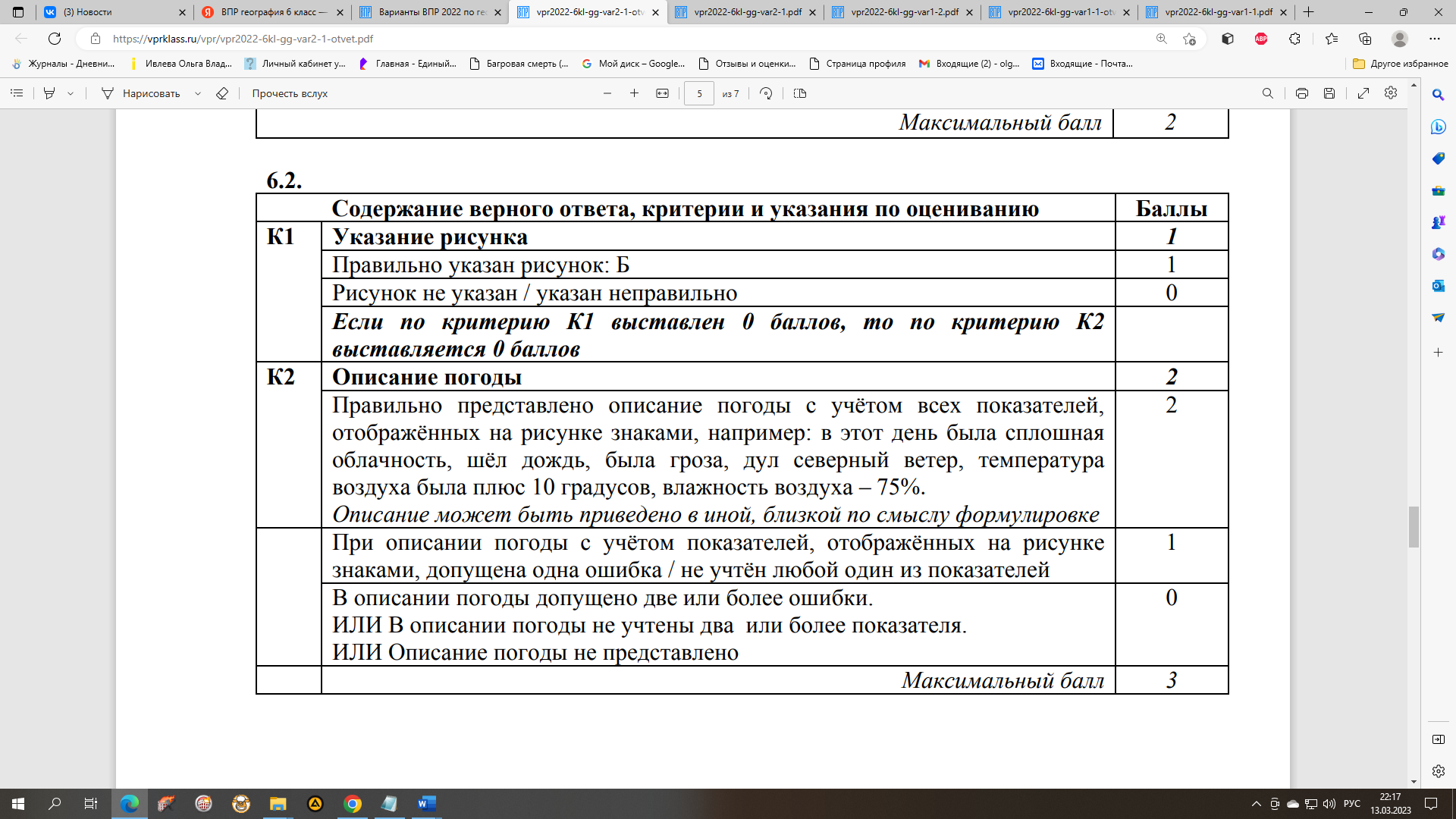The image size is (1456, 819).
Task: Click the page number input field
Action: (699, 93)
